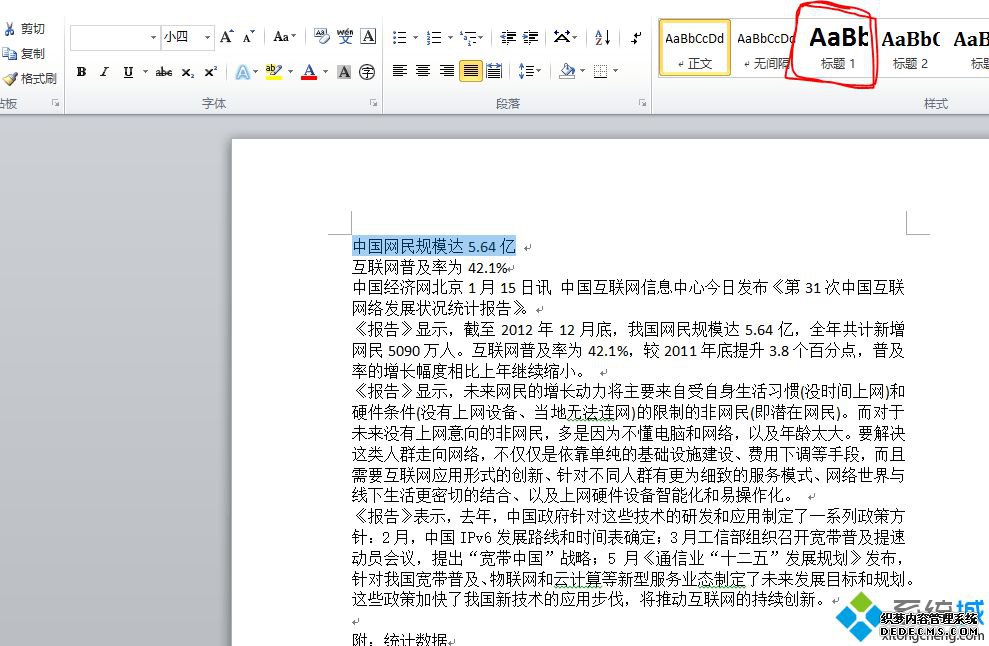Viewport: 989px width, 646px height.
Task: Toggle strikethrough formatting
Action: [164, 72]
